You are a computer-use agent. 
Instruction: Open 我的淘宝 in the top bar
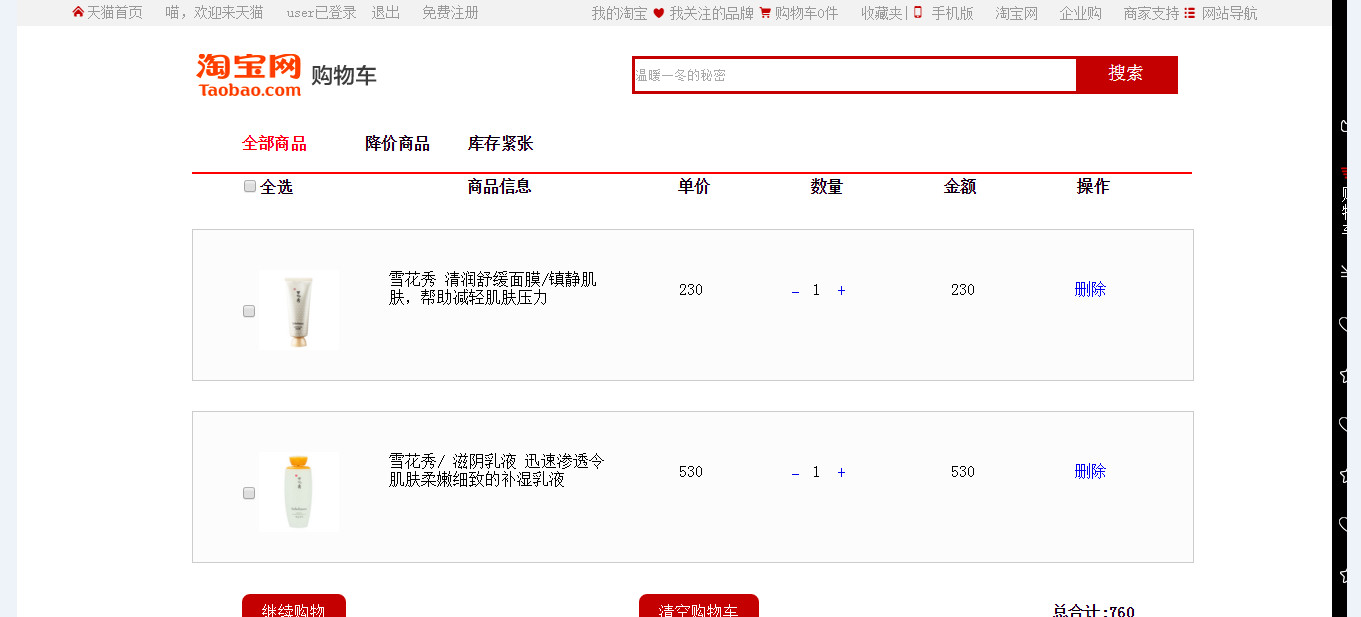[619, 13]
